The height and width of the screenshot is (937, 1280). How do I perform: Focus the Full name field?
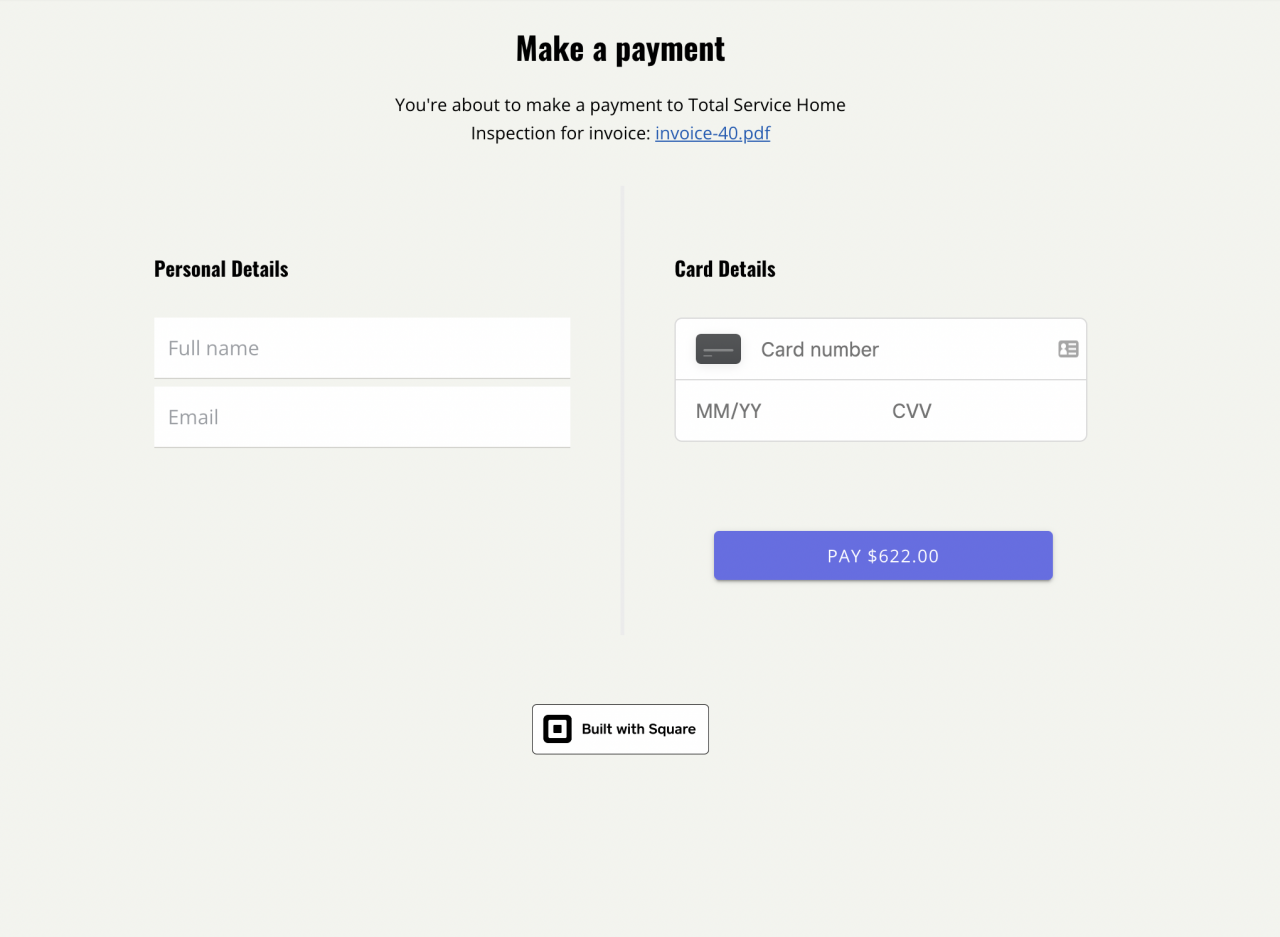coord(362,348)
